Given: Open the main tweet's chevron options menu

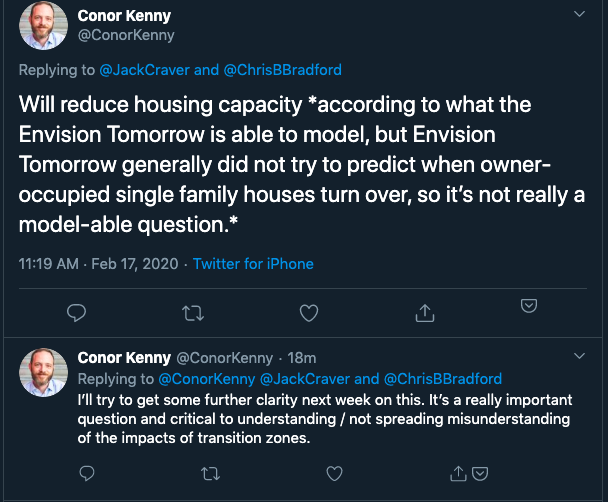Looking at the screenshot, I should pos(579,14).
